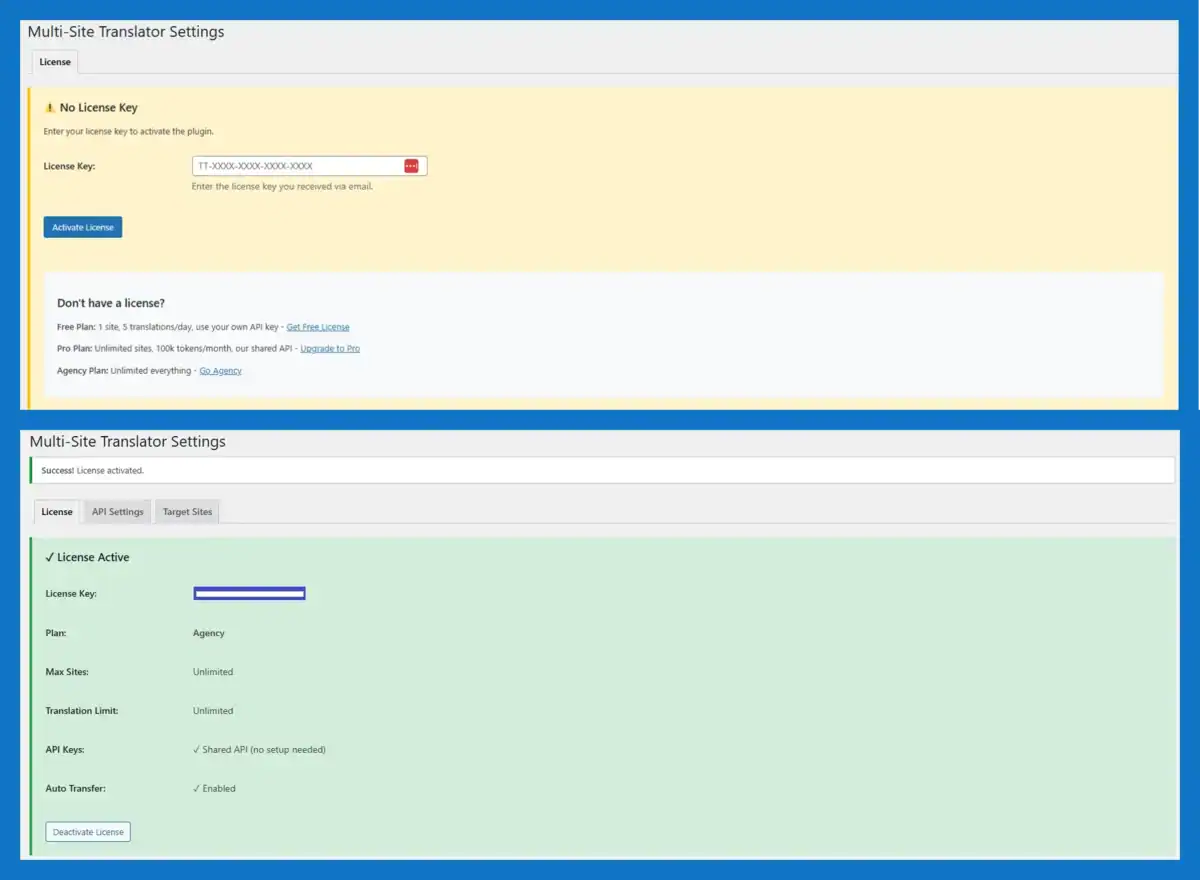Follow the Upgrade to Pro link
Screen dimensions: 1200x880
coord(330,349)
